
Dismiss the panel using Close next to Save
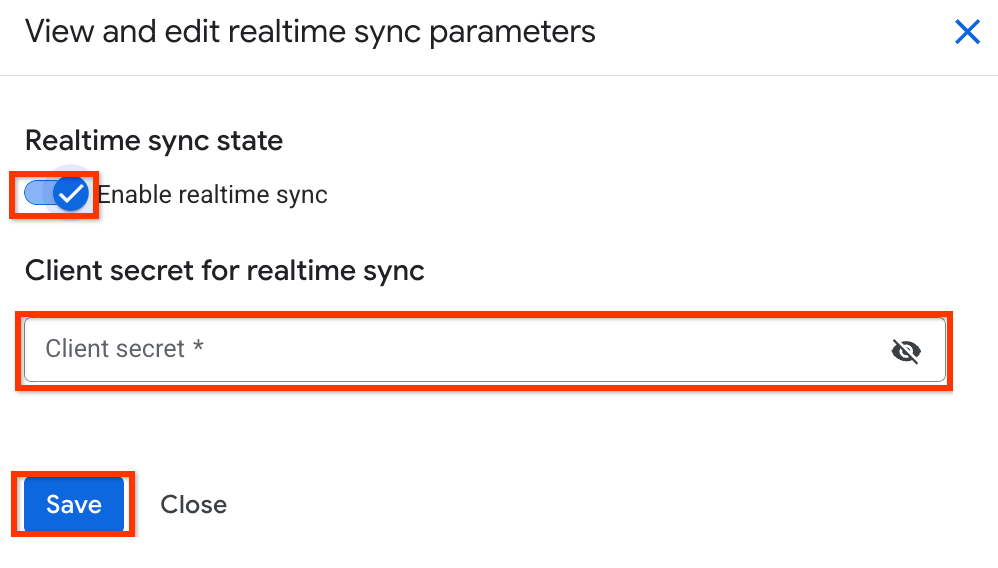(193, 505)
